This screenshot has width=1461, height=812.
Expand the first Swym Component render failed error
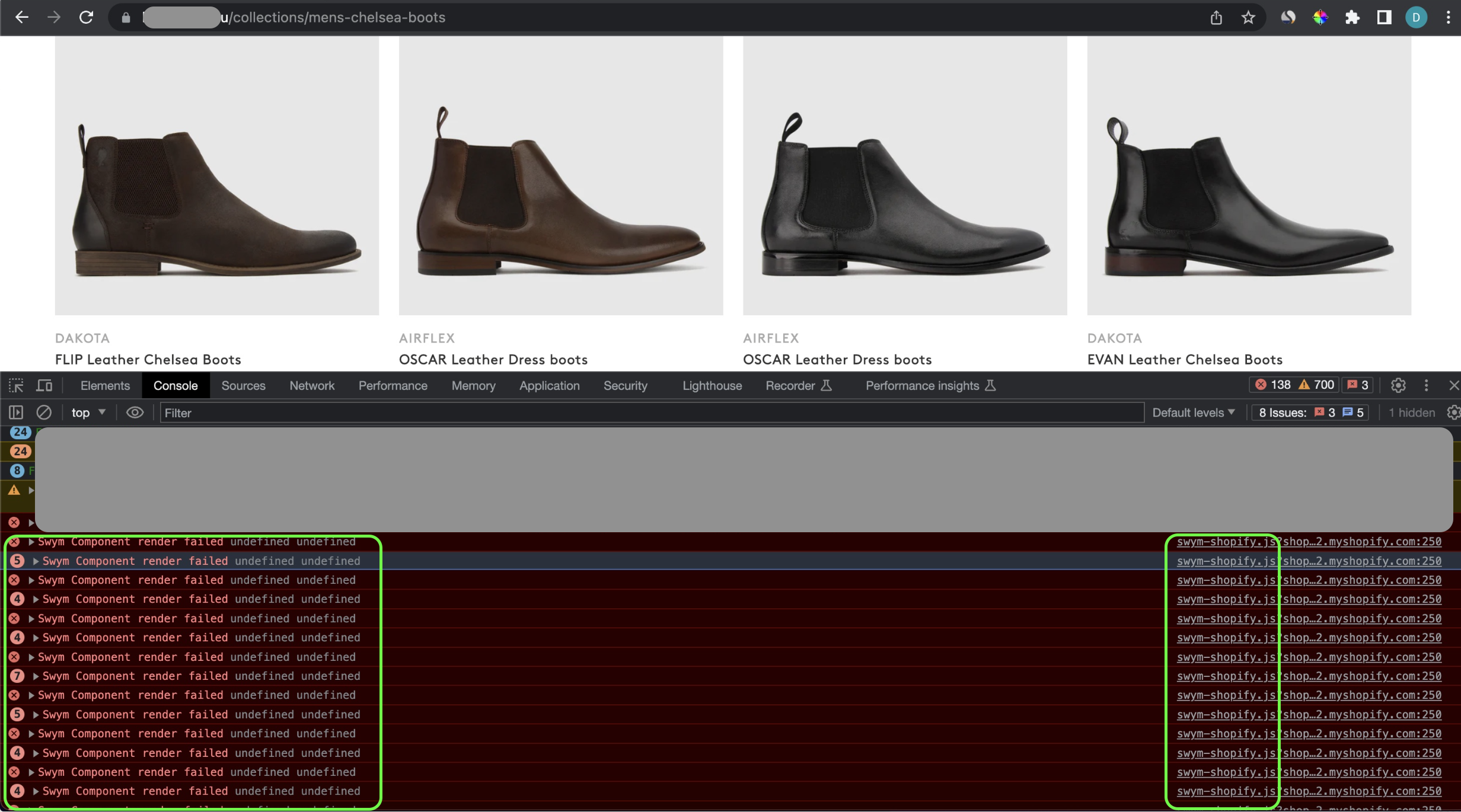point(31,542)
